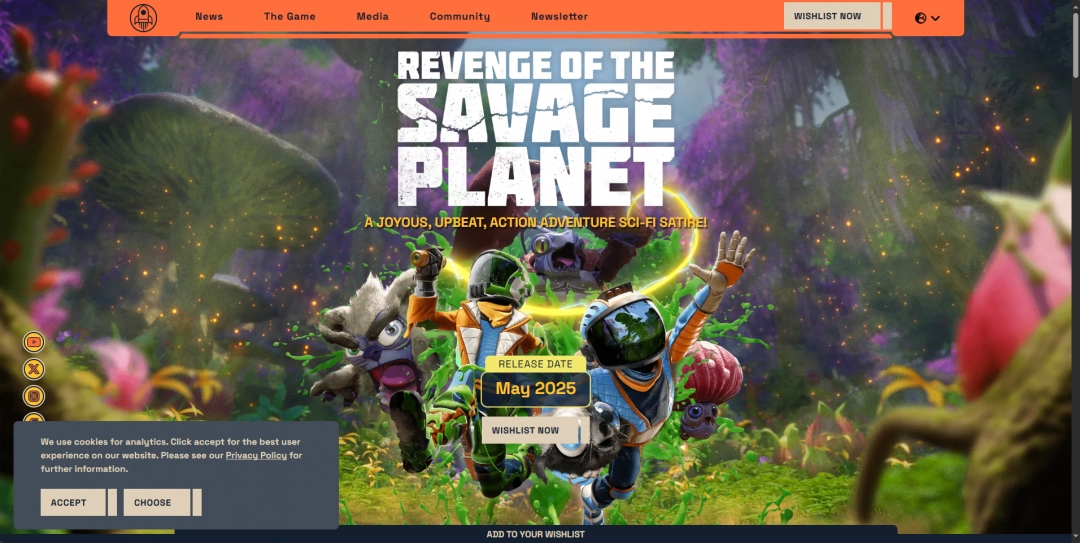This screenshot has width=1080, height=543.
Task: Open the Media menu item
Action: point(372,17)
